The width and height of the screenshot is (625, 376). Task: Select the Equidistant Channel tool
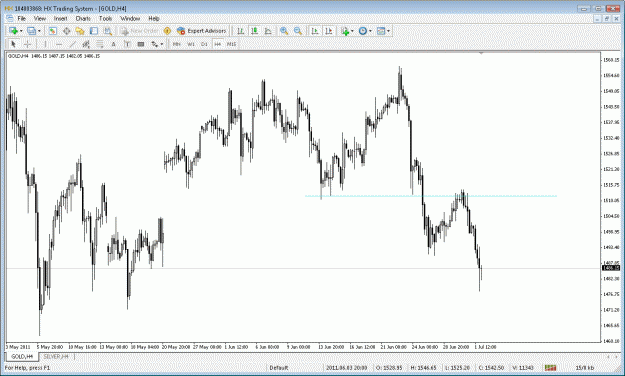(86, 44)
